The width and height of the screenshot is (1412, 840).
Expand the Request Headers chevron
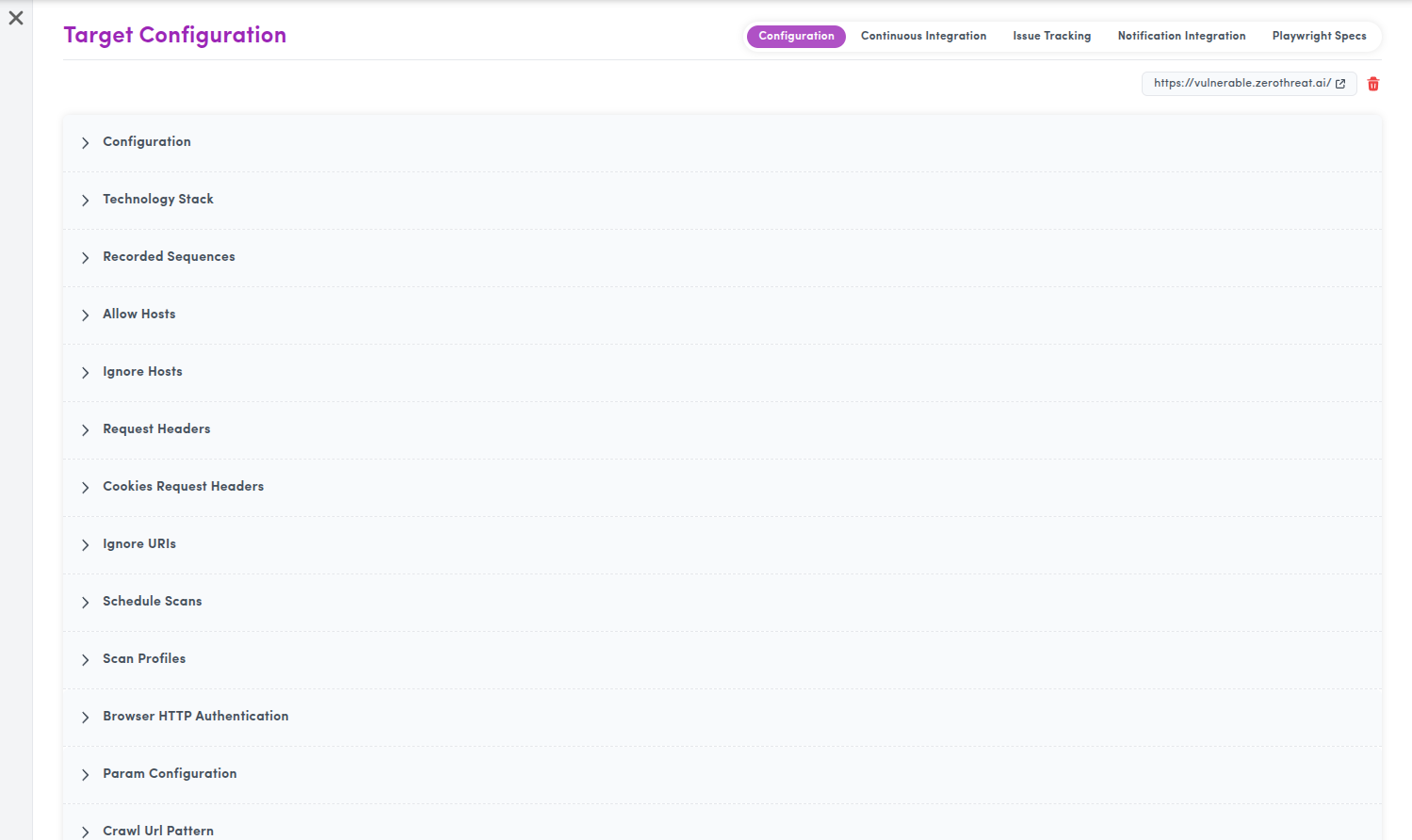click(x=85, y=430)
